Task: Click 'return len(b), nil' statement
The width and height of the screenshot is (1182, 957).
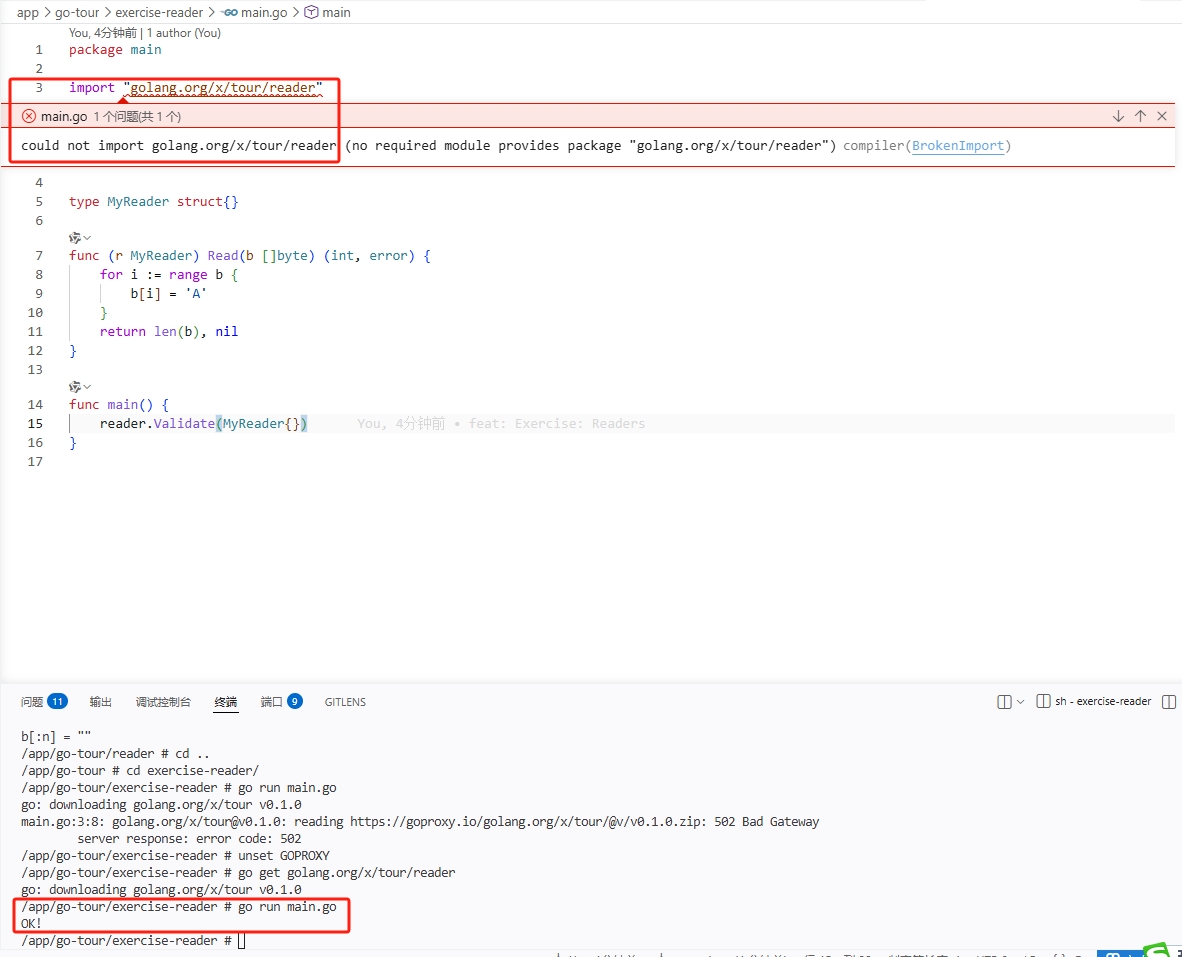Action: [x=169, y=332]
